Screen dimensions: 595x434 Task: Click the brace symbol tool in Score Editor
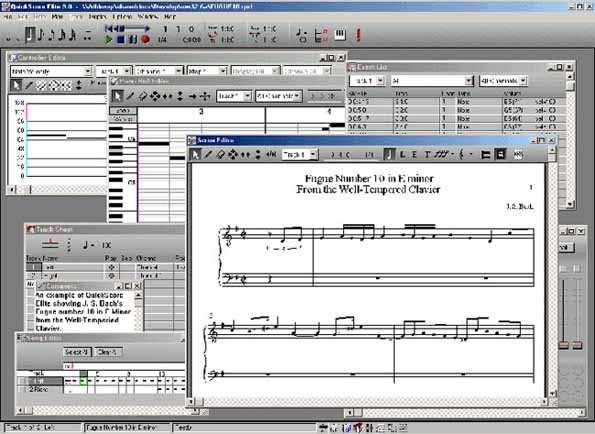pyautogui.click(x=461, y=154)
